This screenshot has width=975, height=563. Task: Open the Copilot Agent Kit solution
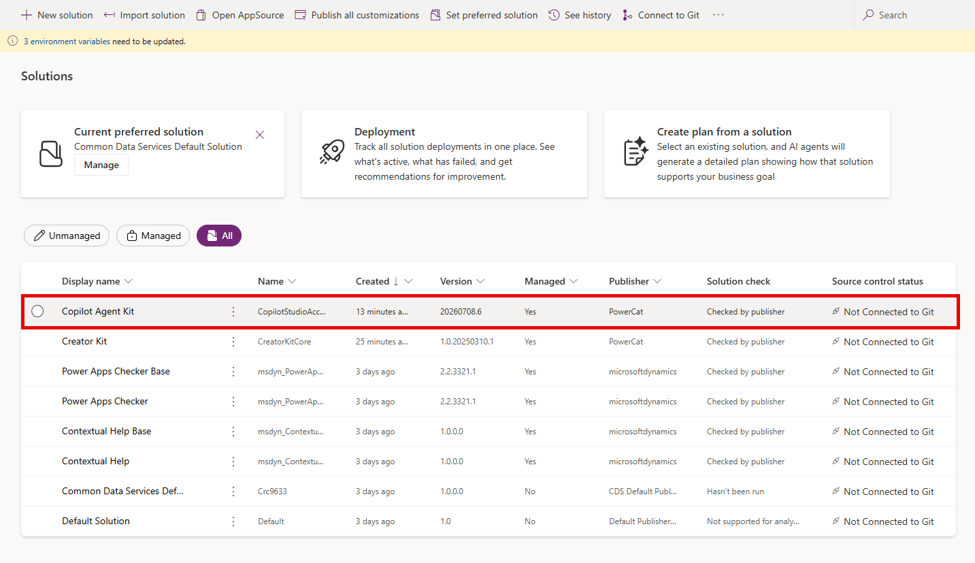[98, 311]
